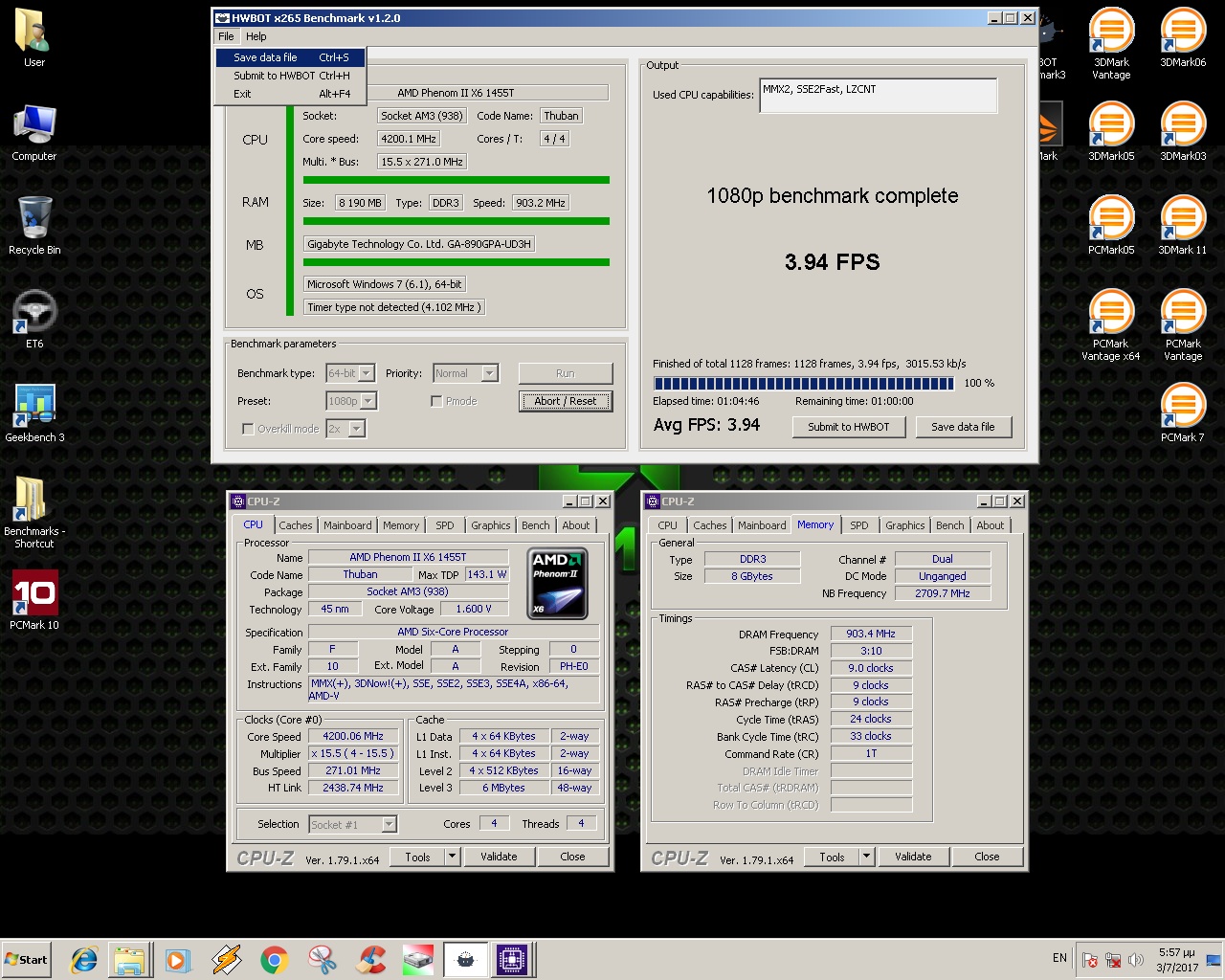Click the File menu

pyautogui.click(x=226, y=36)
